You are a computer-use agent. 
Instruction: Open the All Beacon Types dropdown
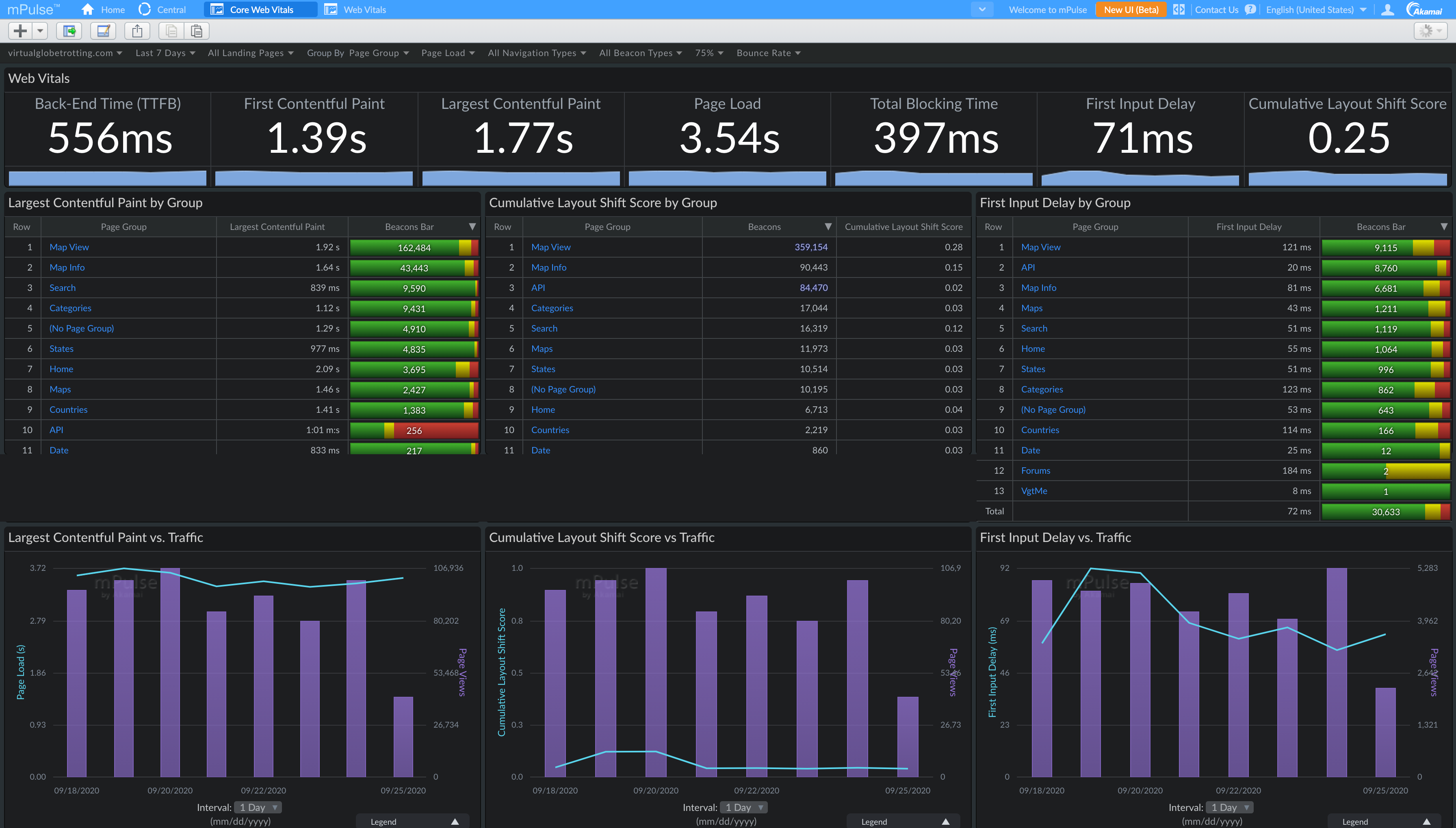[x=641, y=53]
